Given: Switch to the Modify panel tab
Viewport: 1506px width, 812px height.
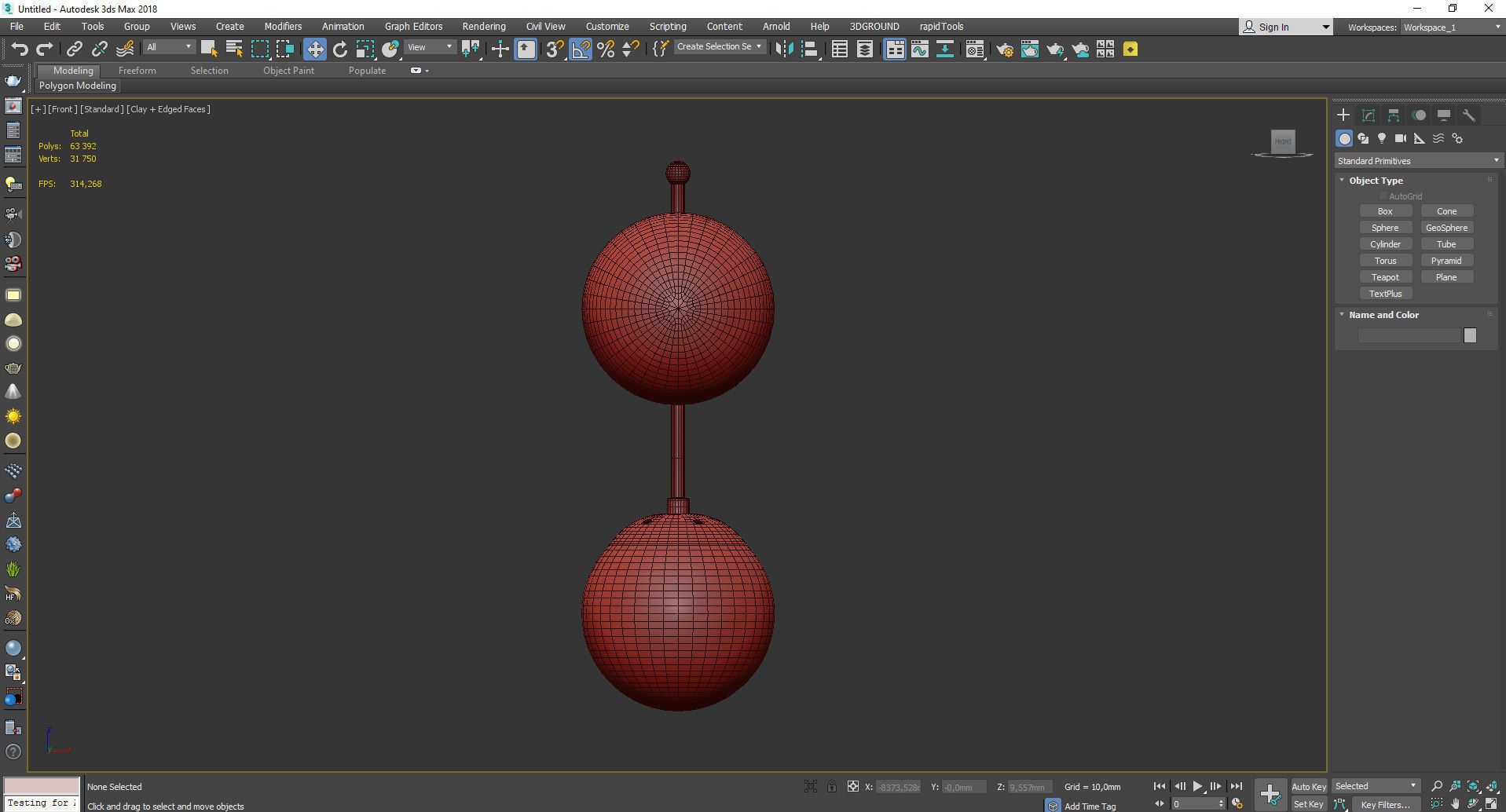Looking at the screenshot, I should point(1369,115).
